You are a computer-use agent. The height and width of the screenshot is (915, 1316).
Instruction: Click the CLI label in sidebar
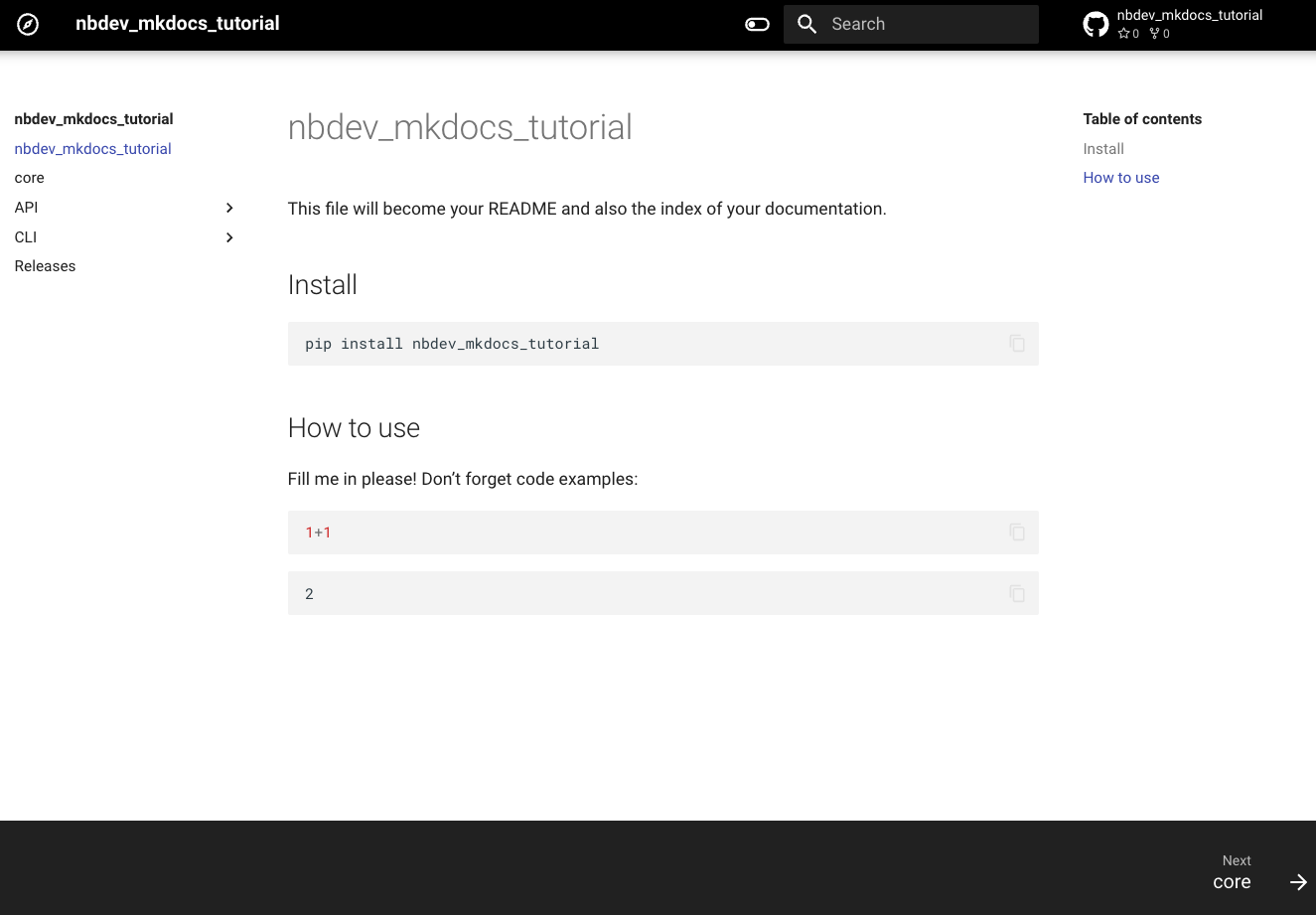[26, 237]
